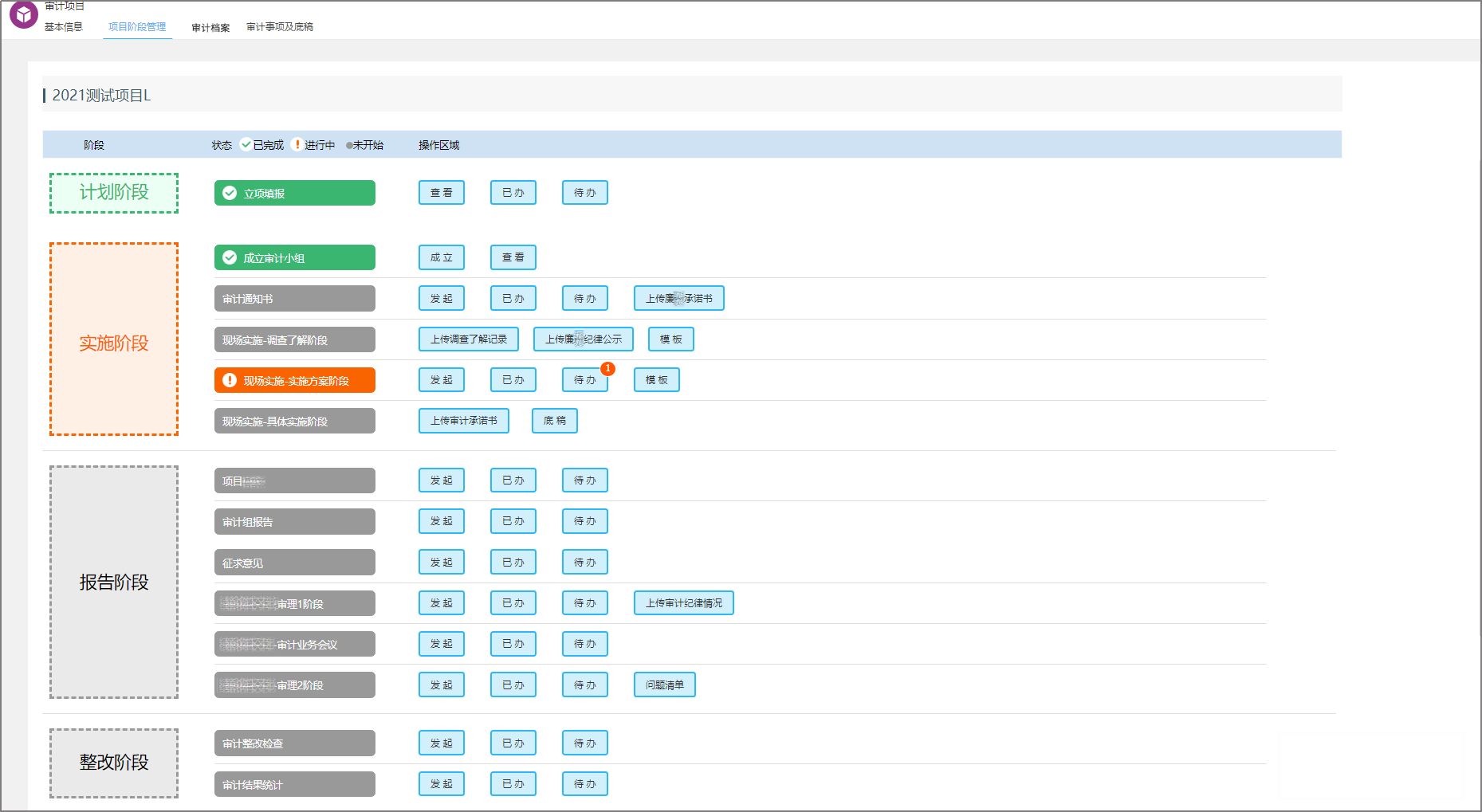Click the 审计结果统计 status bar
1482x812 pixels.
[295, 784]
